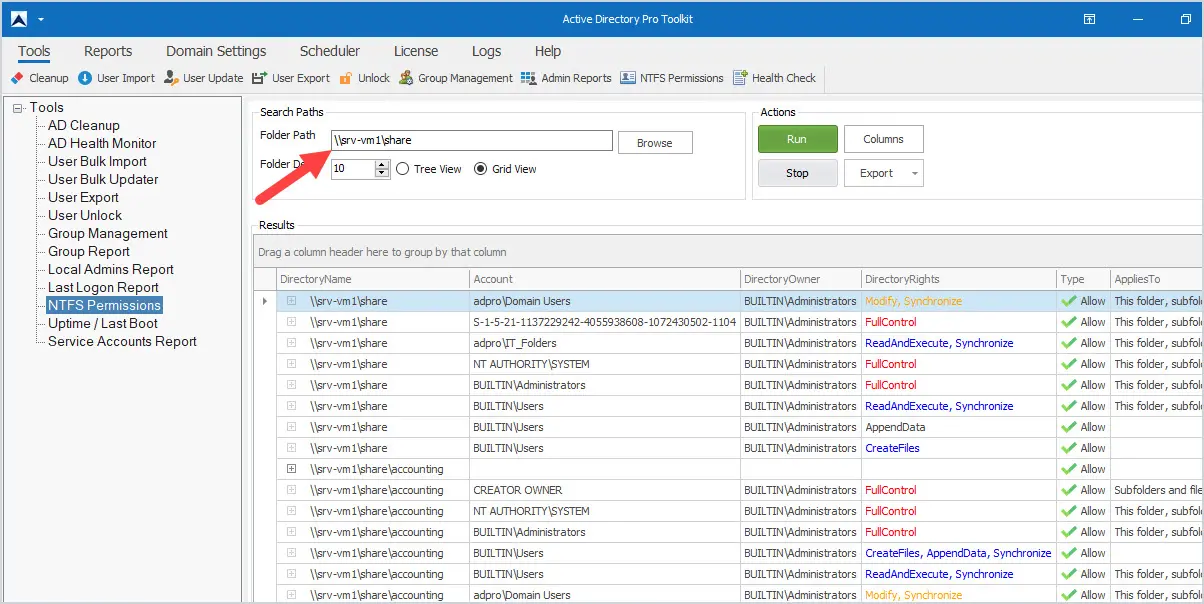Image resolution: width=1204 pixels, height=604 pixels.
Task: Select Uptime / Last Boot in tree
Action: point(103,324)
